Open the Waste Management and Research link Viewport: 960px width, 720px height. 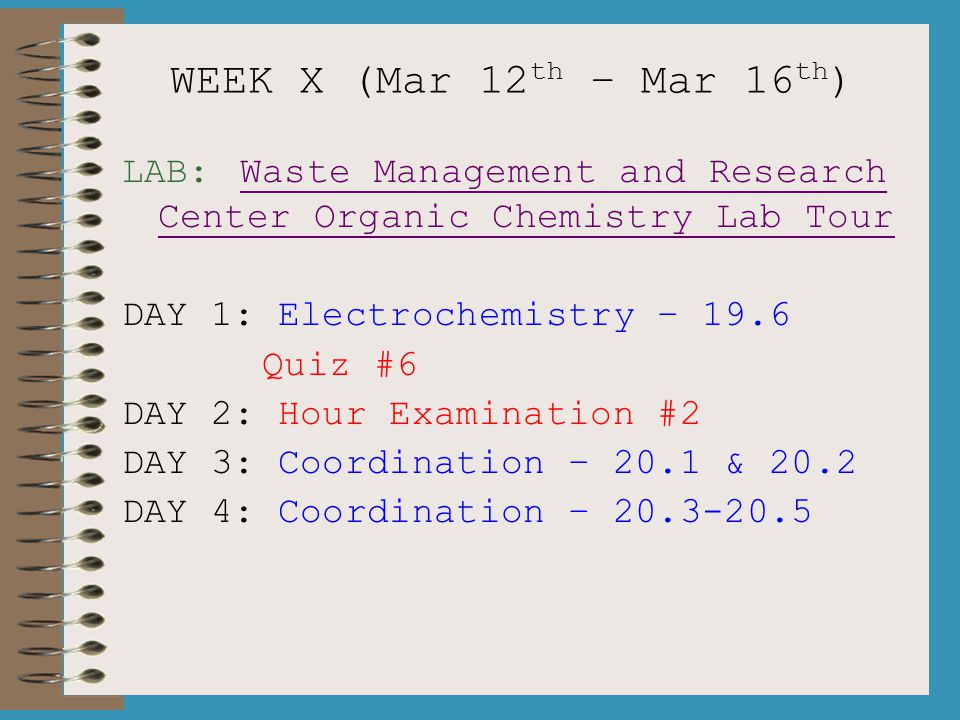coord(563,173)
